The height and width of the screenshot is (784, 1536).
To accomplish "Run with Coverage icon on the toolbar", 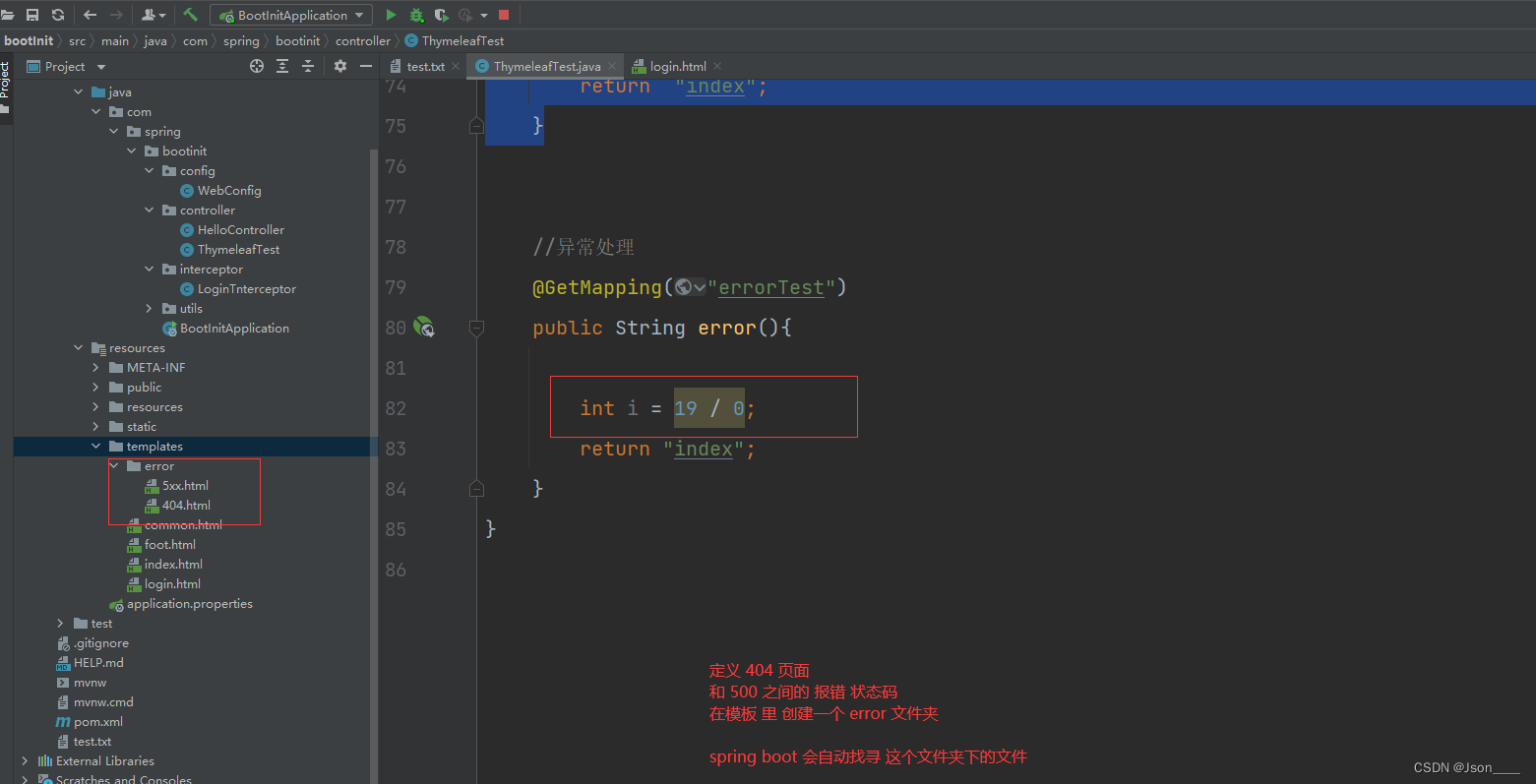I will pyautogui.click(x=442, y=15).
